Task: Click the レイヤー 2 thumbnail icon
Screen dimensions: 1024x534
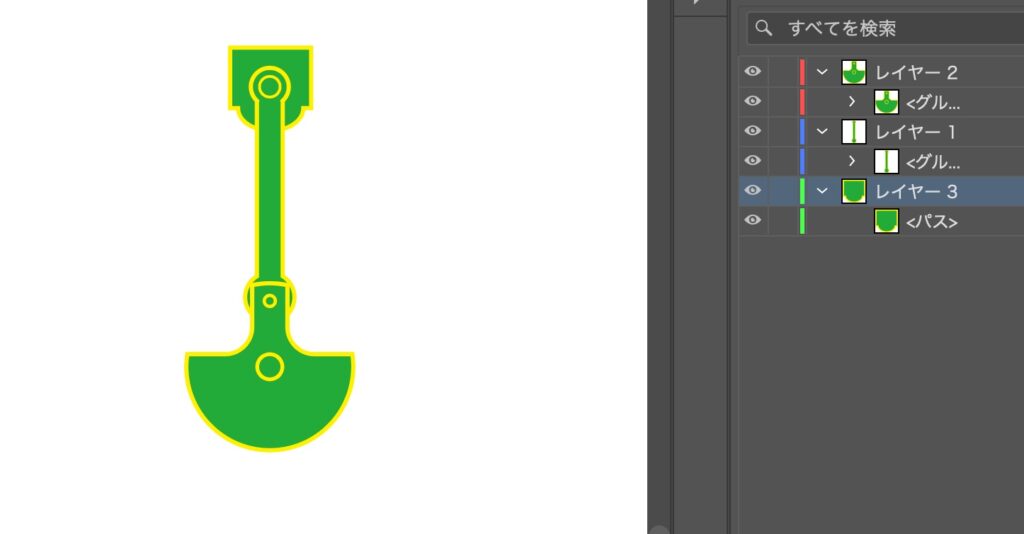Action: click(853, 72)
